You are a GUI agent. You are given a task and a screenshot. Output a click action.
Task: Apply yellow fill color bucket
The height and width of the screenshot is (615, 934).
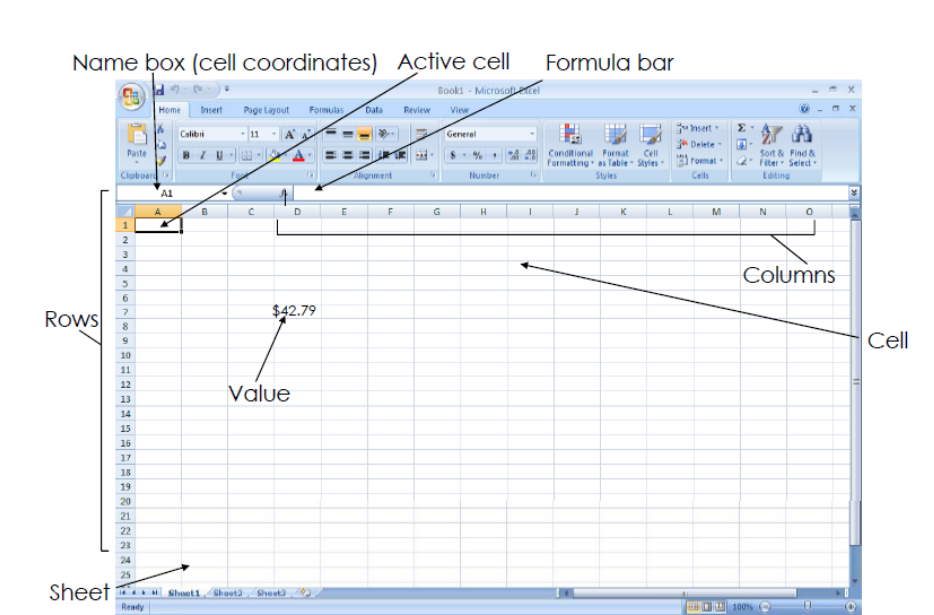point(275,156)
